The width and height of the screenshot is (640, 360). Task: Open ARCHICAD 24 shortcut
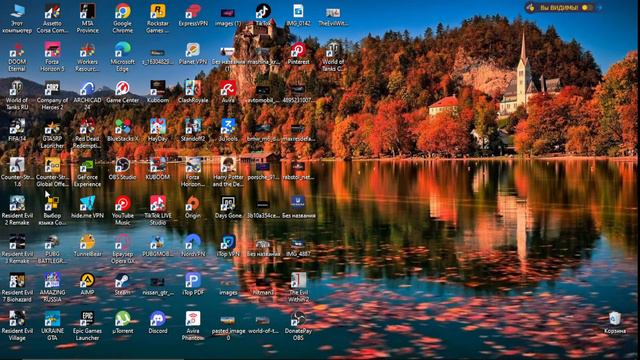pos(87,96)
